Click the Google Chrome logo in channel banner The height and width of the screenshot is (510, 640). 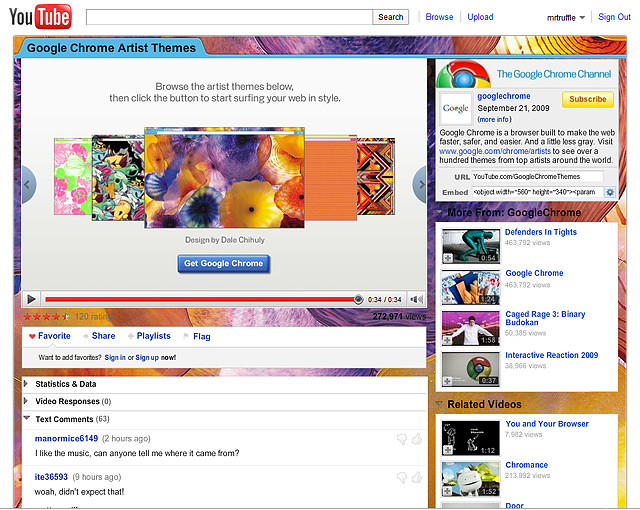(463, 75)
